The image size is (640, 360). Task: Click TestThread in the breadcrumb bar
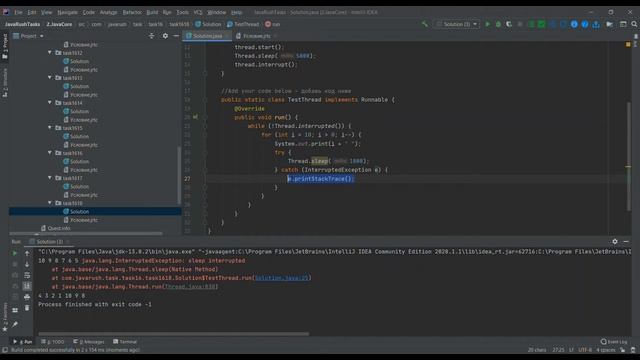point(243,24)
